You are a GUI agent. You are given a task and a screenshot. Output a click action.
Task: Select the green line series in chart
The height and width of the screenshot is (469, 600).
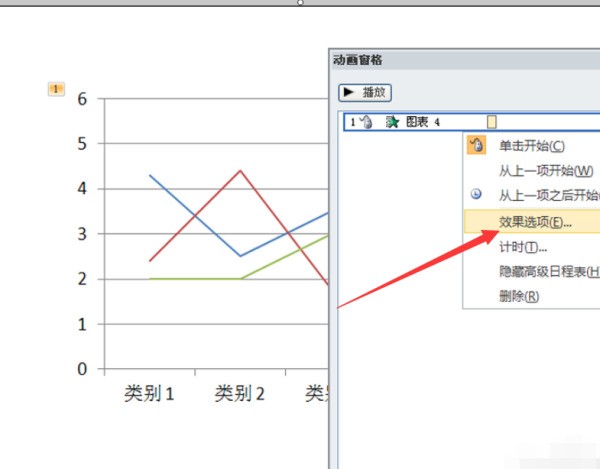point(195,279)
